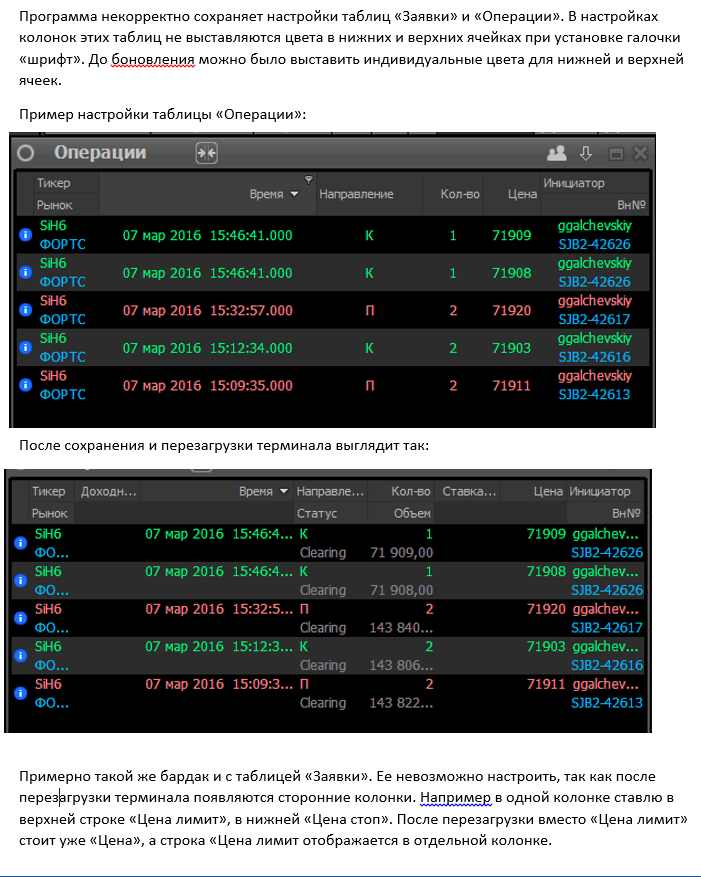
Task: Open Время sort arrow in table with Статус column
Action: 285,492
